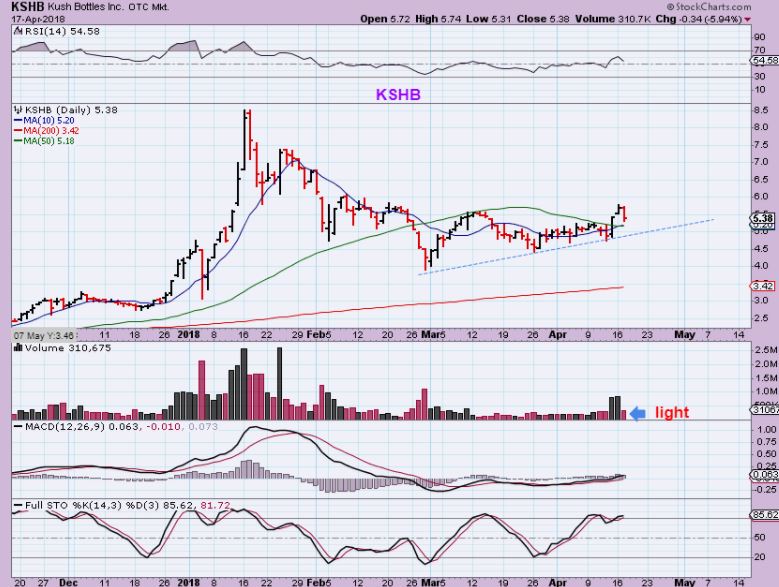Click the High 5.74 value
The width and height of the screenshot is (779, 587).
tap(438, 19)
